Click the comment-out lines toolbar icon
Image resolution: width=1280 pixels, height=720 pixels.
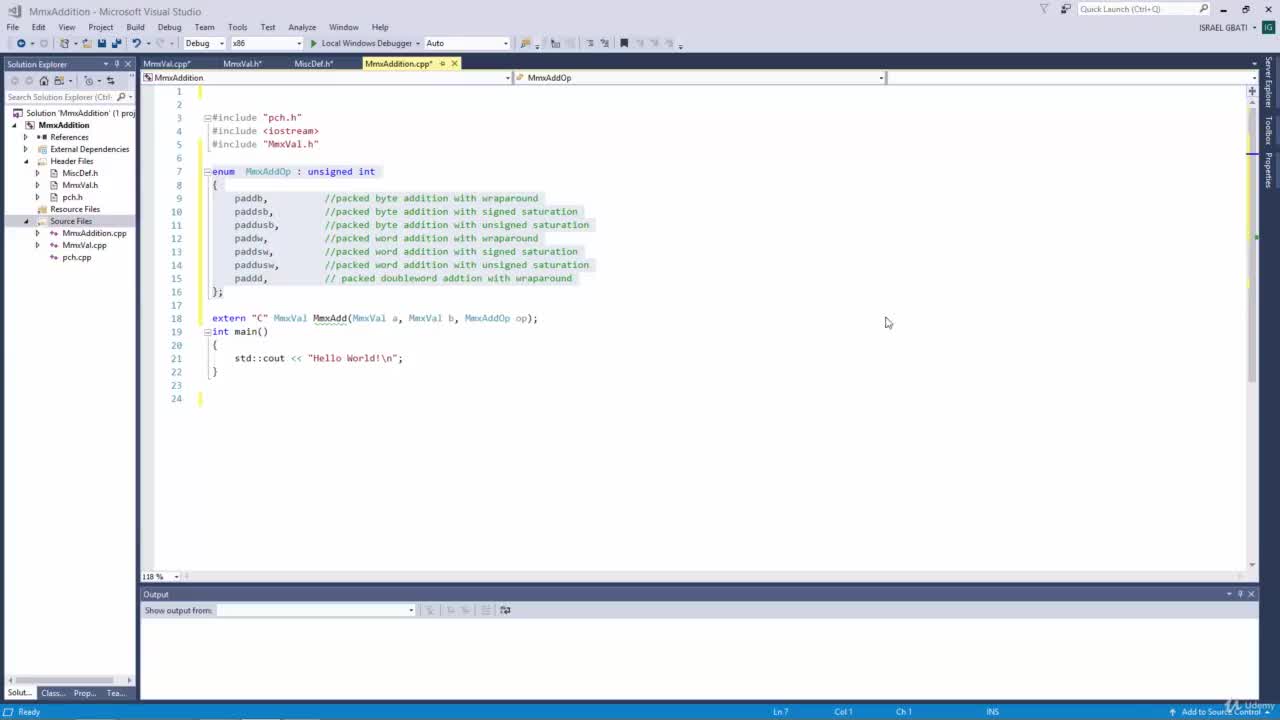point(590,43)
